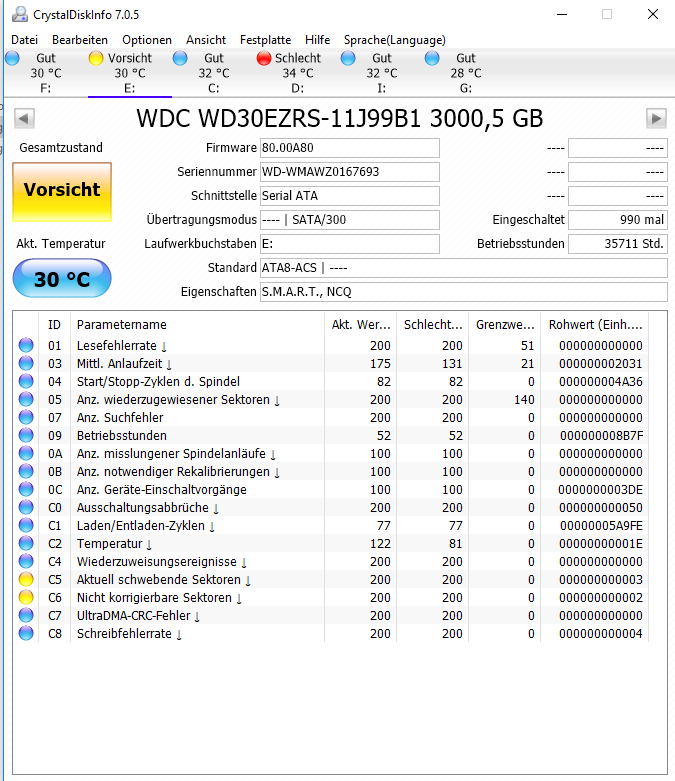This screenshot has height=781, width=675.
Task: Click status orb for UltraDMA-CRC-Fehler row
Action: pos(26,615)
